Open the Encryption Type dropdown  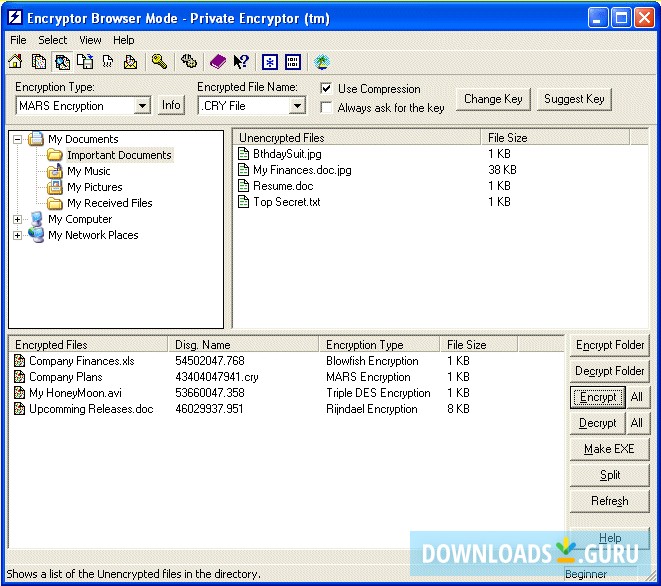tap(142, 106)
